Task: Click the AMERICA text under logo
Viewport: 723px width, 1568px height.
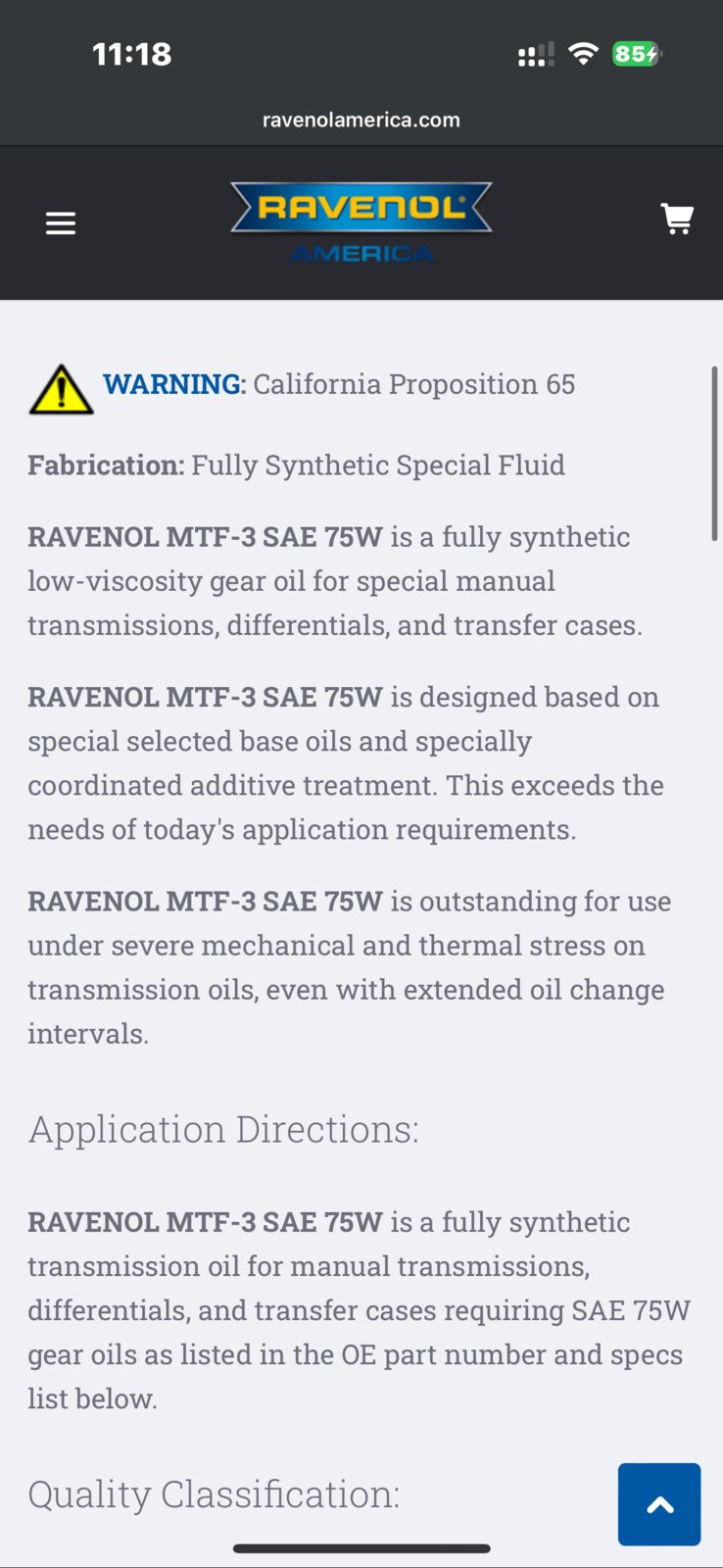Action: 362,254
